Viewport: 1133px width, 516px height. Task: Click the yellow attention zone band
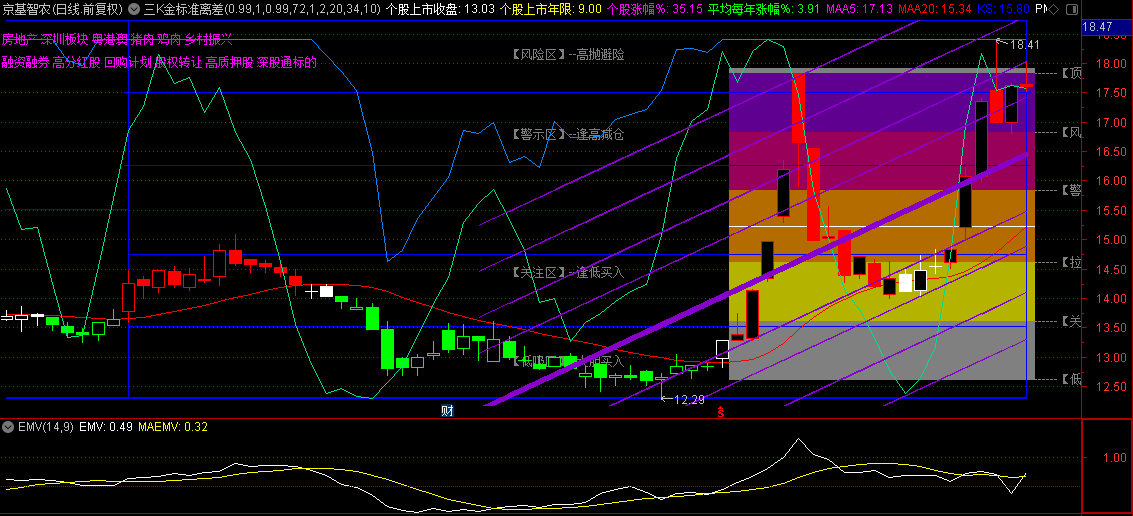click(x=882, y=291)
